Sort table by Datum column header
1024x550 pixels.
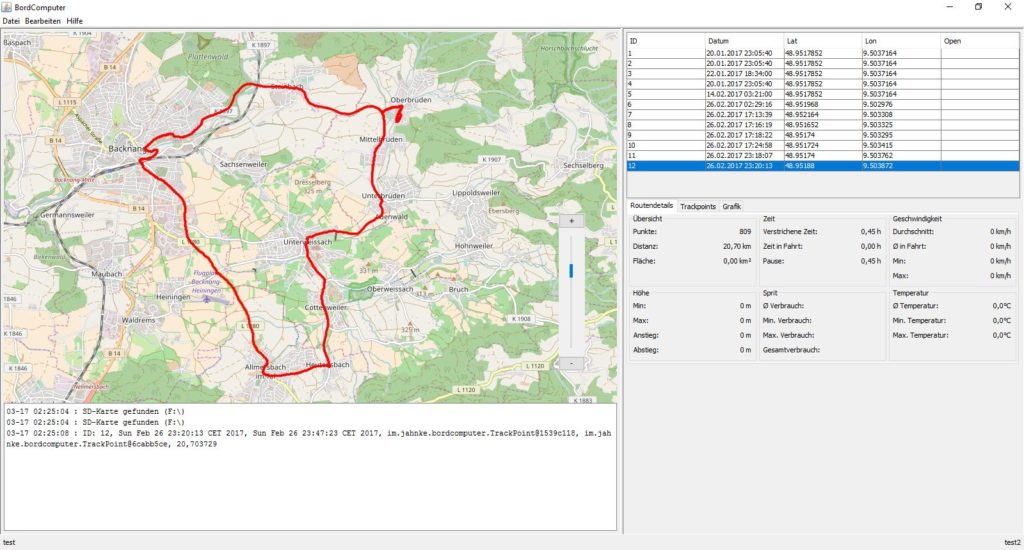744,40
